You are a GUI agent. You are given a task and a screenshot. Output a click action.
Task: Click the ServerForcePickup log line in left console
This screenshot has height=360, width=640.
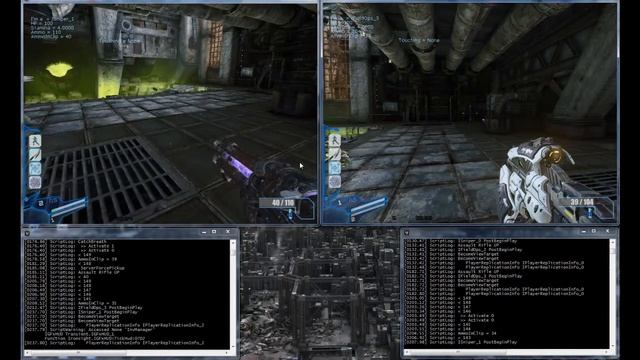pyautogui.click(x=75, y=268)
